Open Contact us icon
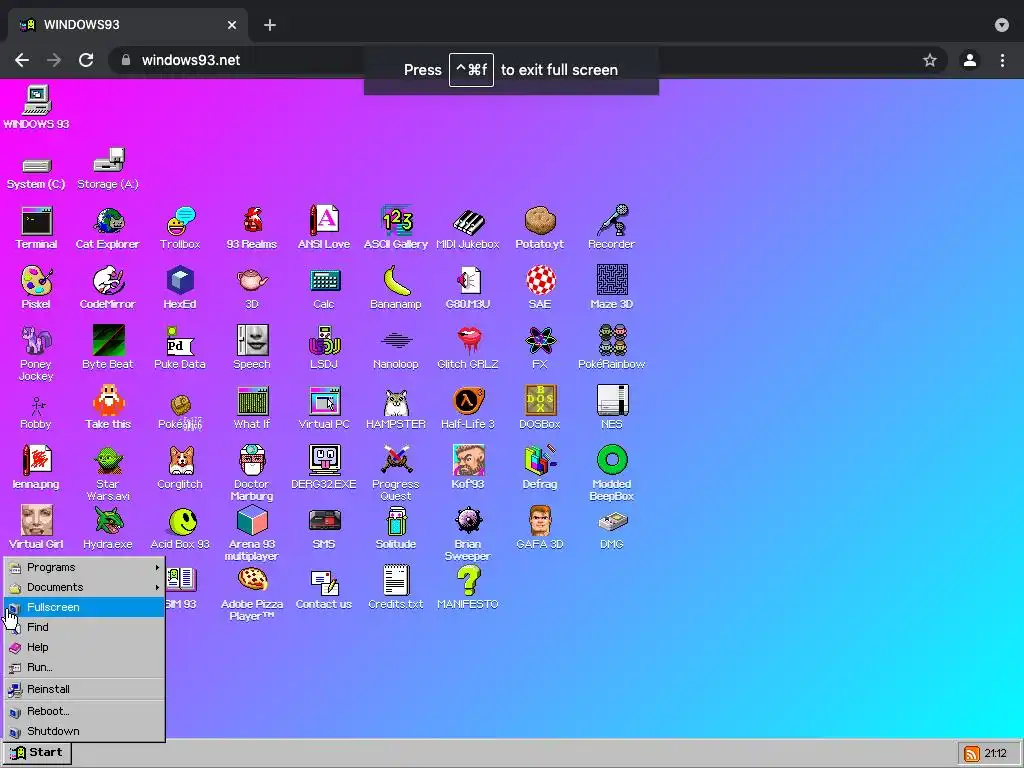Viewport: 1024px width, 768px height. [x=324, y=588]
